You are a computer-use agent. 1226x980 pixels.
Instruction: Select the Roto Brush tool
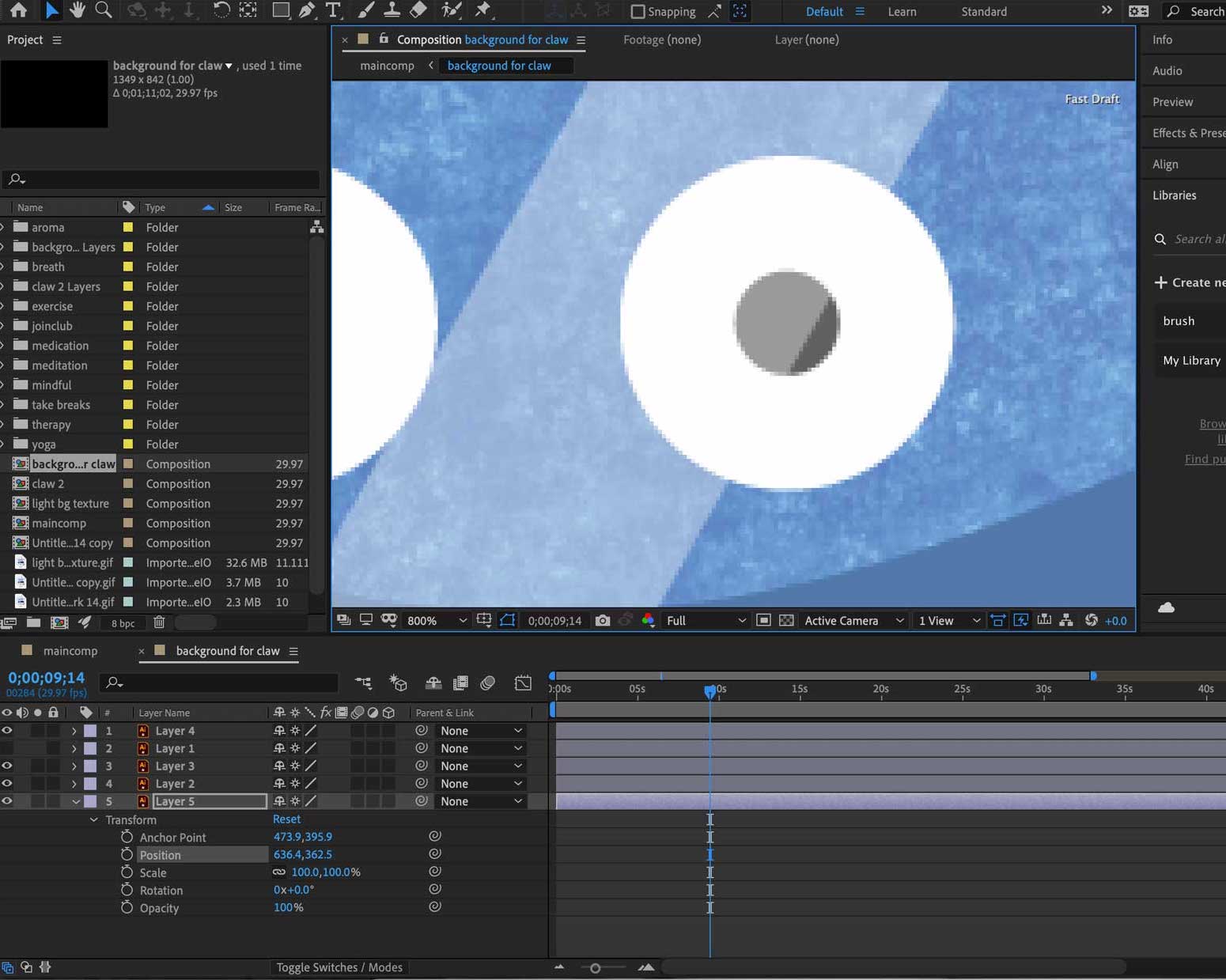click(451, 10)
